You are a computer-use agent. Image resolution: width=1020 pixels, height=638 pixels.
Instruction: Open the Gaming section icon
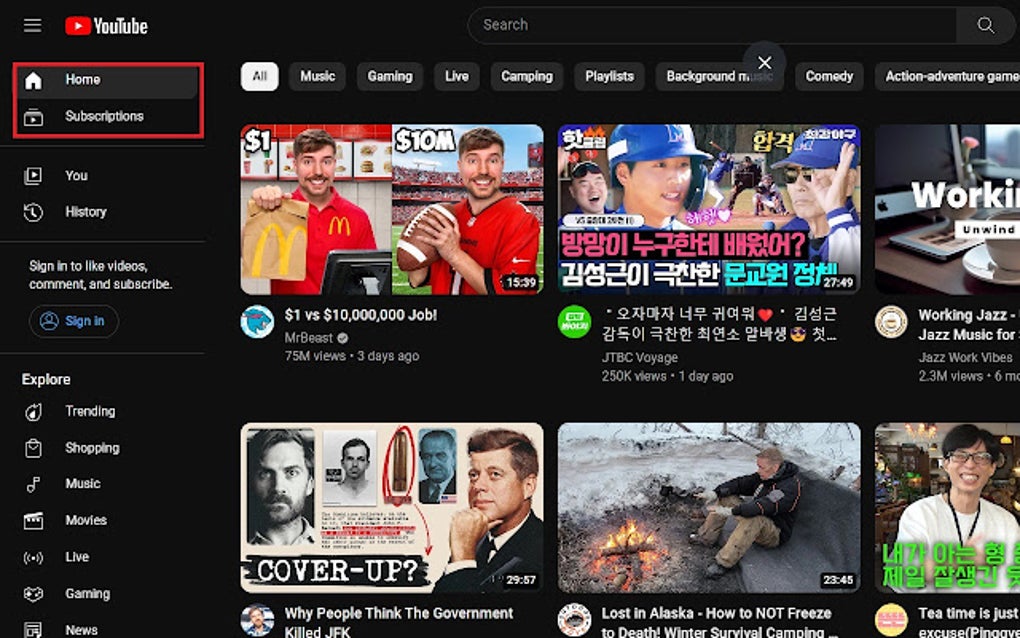[35, 593]
